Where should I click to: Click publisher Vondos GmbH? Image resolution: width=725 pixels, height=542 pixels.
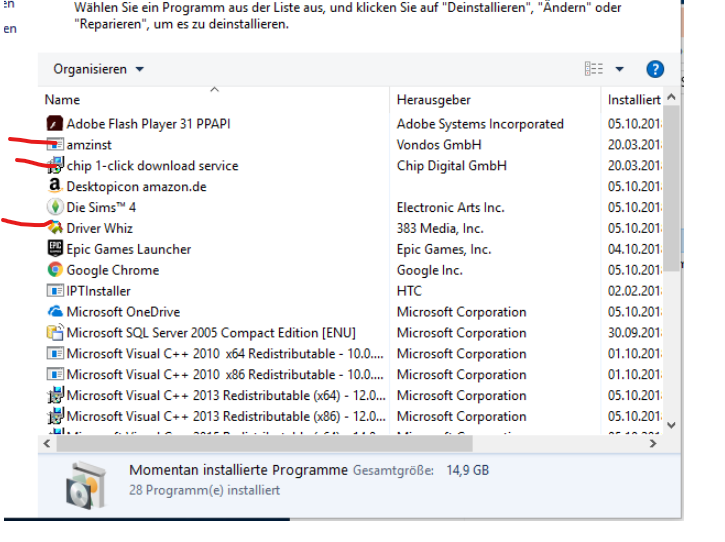tap(439, 145)
